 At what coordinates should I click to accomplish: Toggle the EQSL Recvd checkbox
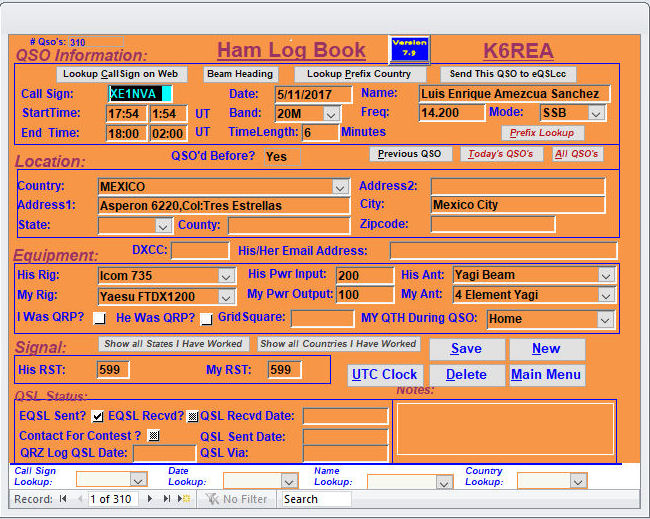coord(193,416)
